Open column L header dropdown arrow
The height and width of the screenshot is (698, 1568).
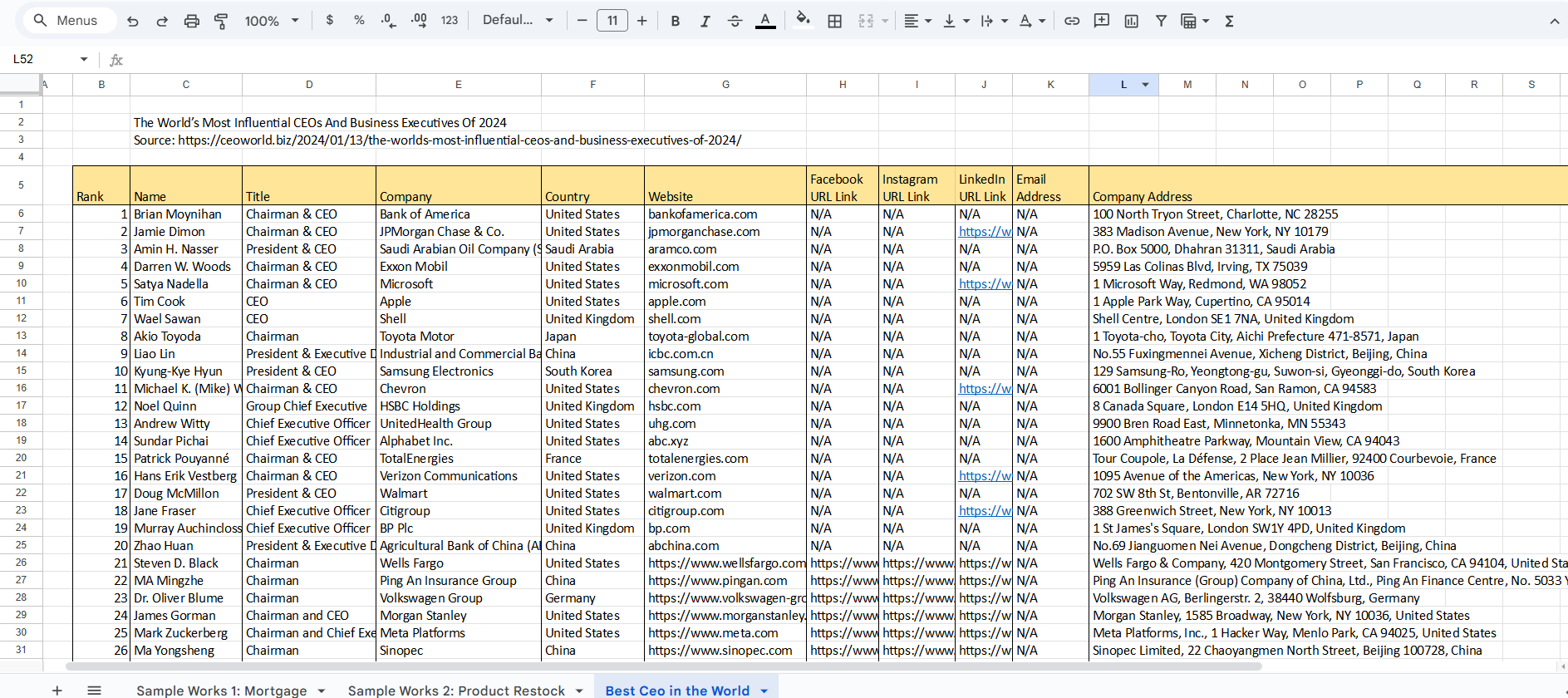(x=1145, y=85)
